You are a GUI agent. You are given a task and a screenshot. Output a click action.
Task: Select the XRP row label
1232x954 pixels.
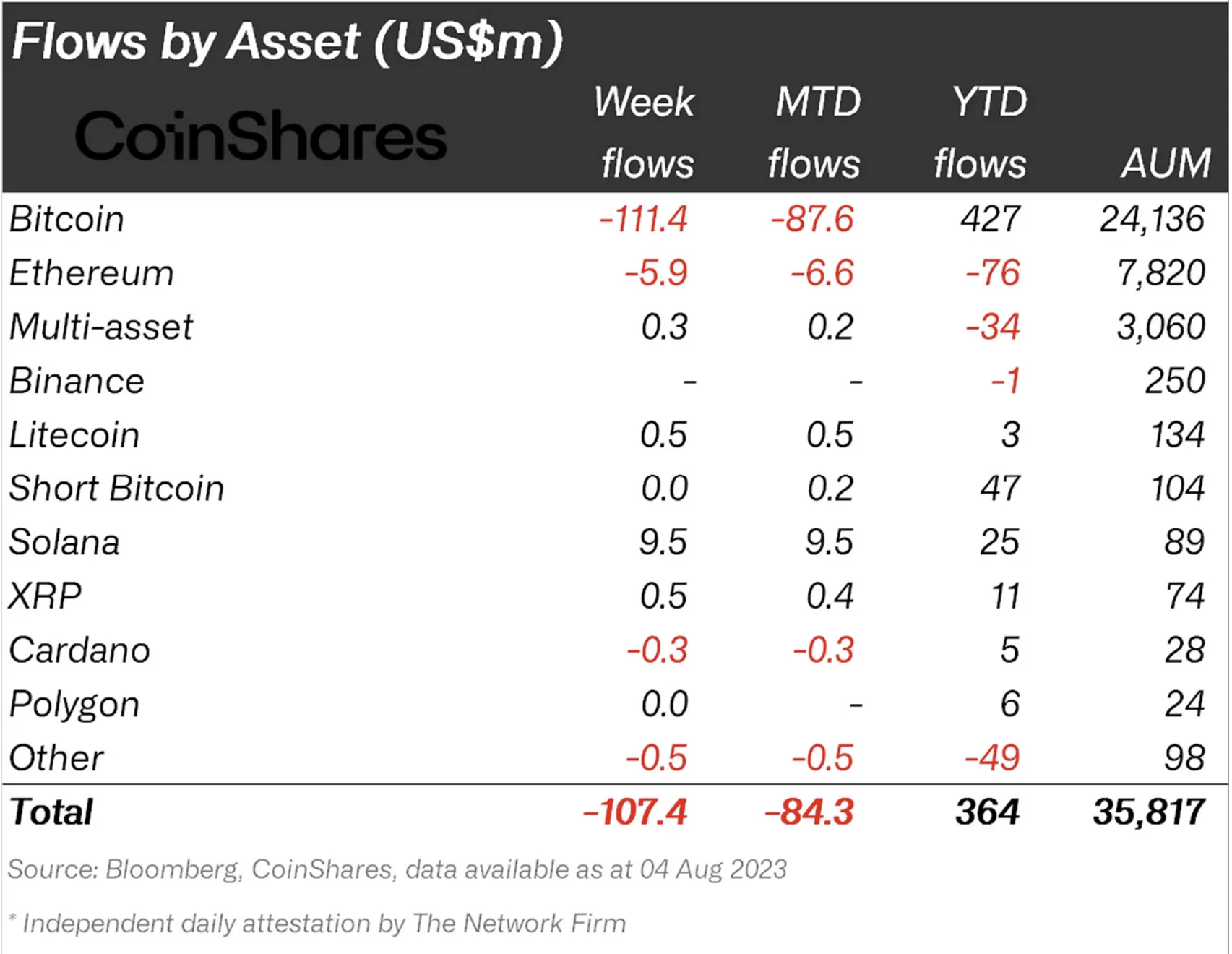point(45,596)
